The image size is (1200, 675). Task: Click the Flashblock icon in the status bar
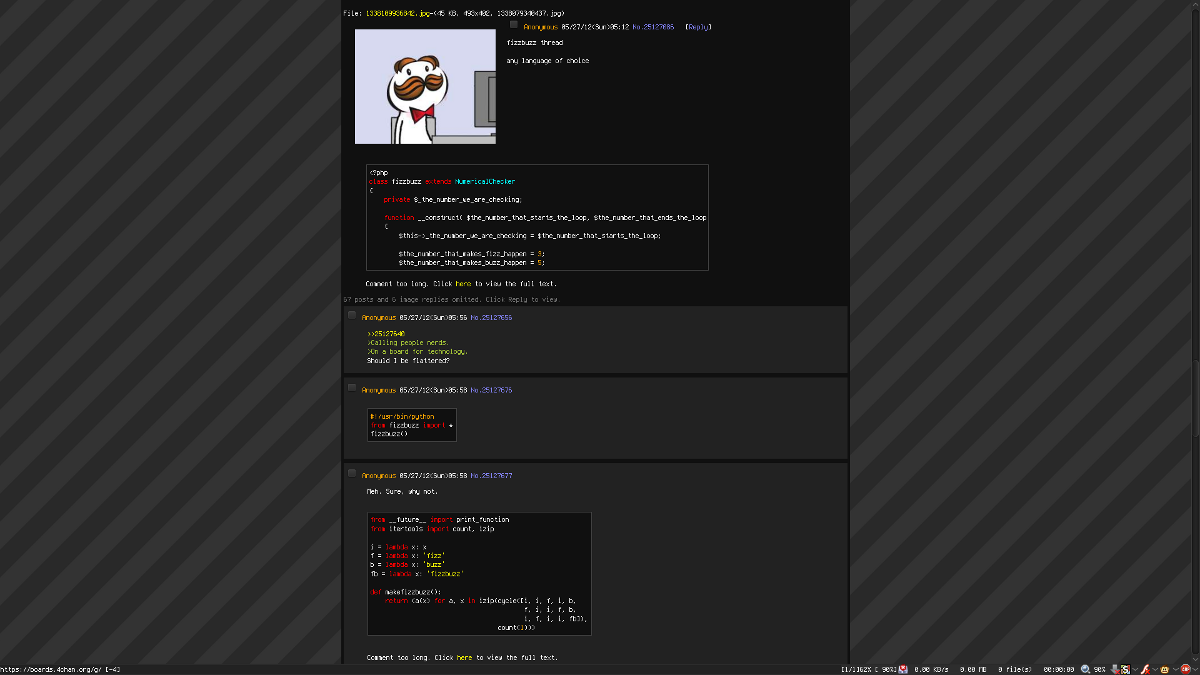pyautogui.click(x=1144, y=668)
